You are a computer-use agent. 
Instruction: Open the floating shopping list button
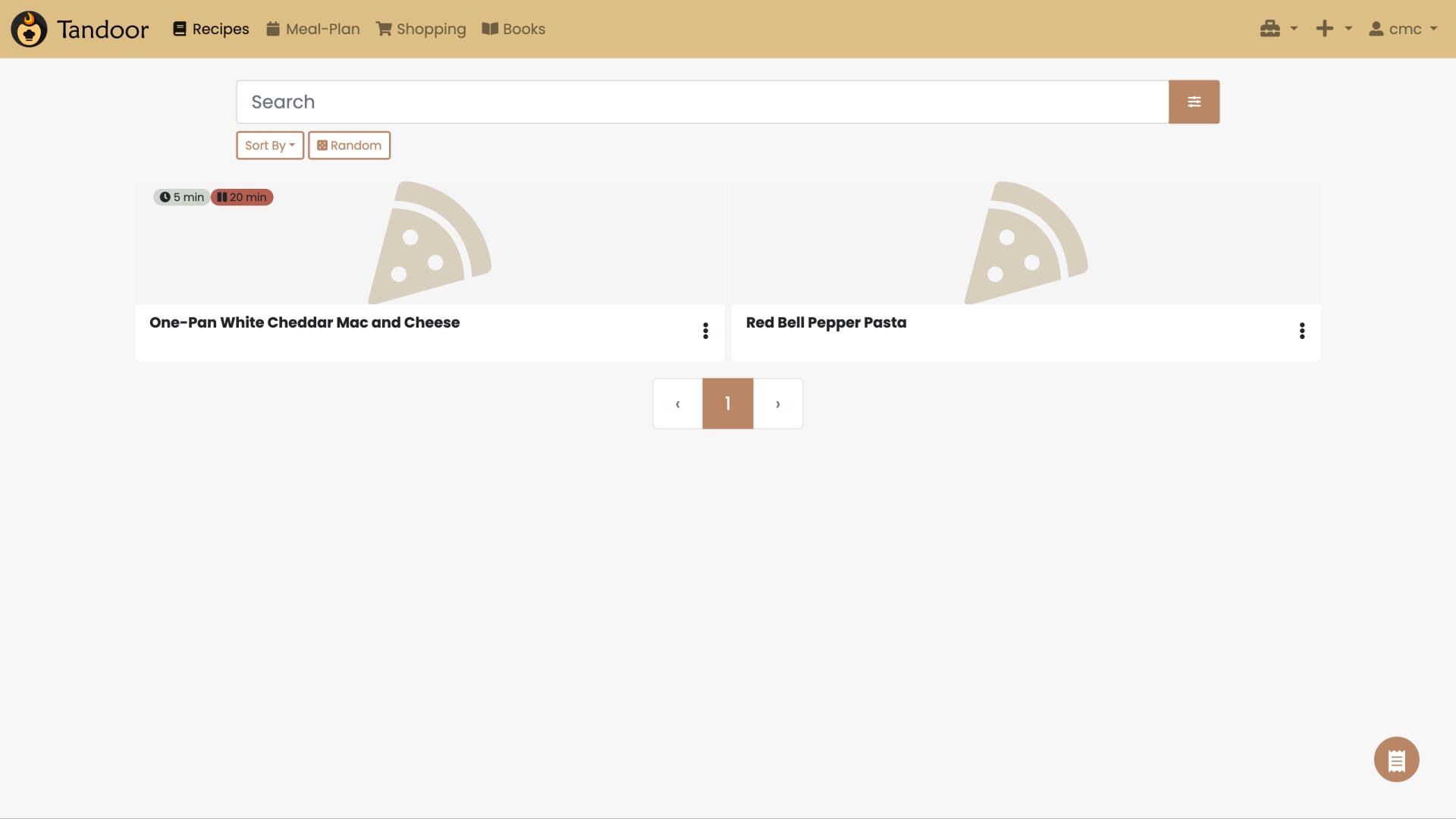(x=1396, y=758)
